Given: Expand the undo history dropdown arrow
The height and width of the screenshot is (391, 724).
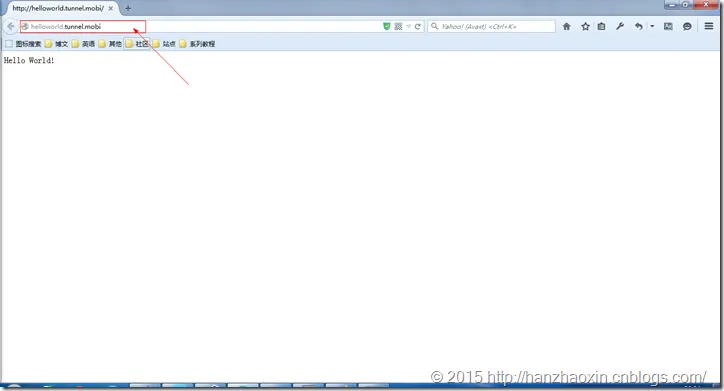Looking at the screenshot, I should 652,26.
